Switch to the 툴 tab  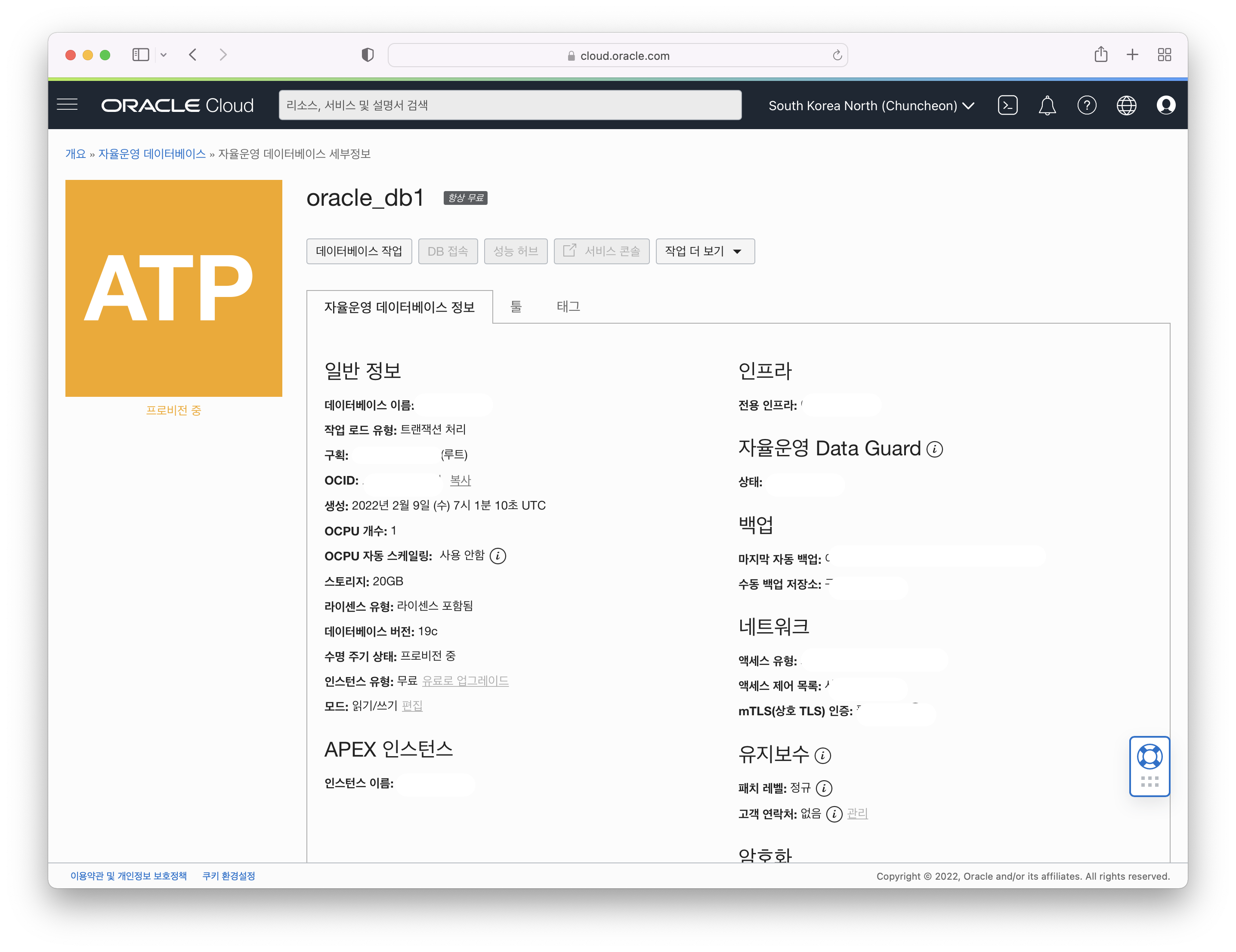pyautogui.click(x=516, y=307)
